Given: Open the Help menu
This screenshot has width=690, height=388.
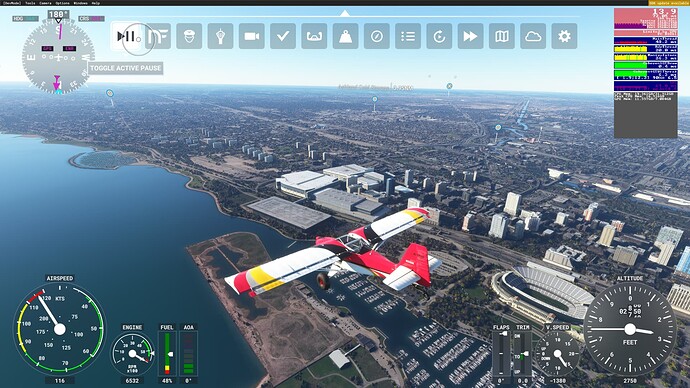Looking at the screenshot, I should [95, 3].
